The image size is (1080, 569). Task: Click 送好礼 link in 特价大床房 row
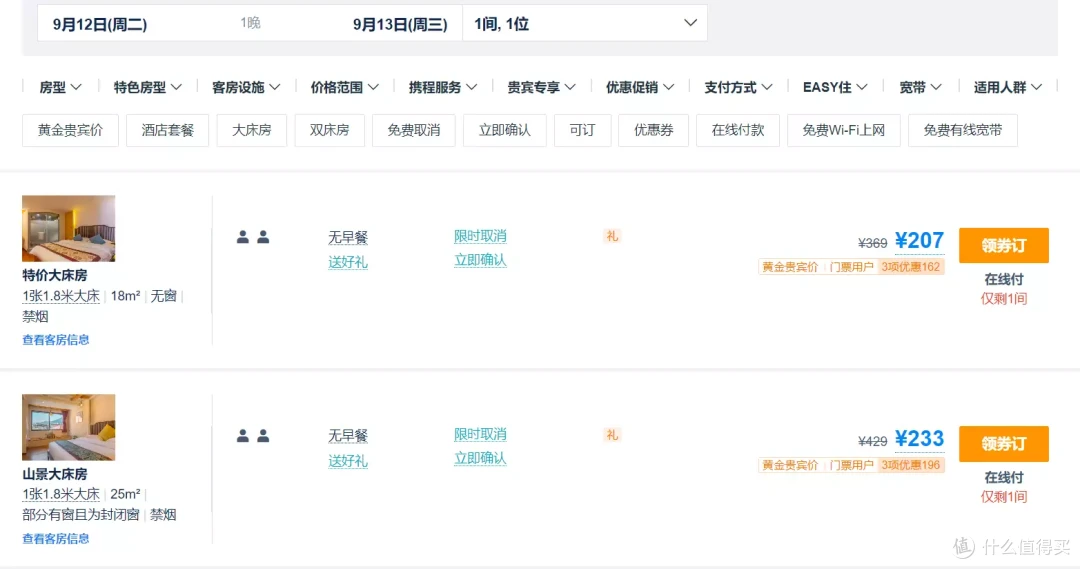348,262
